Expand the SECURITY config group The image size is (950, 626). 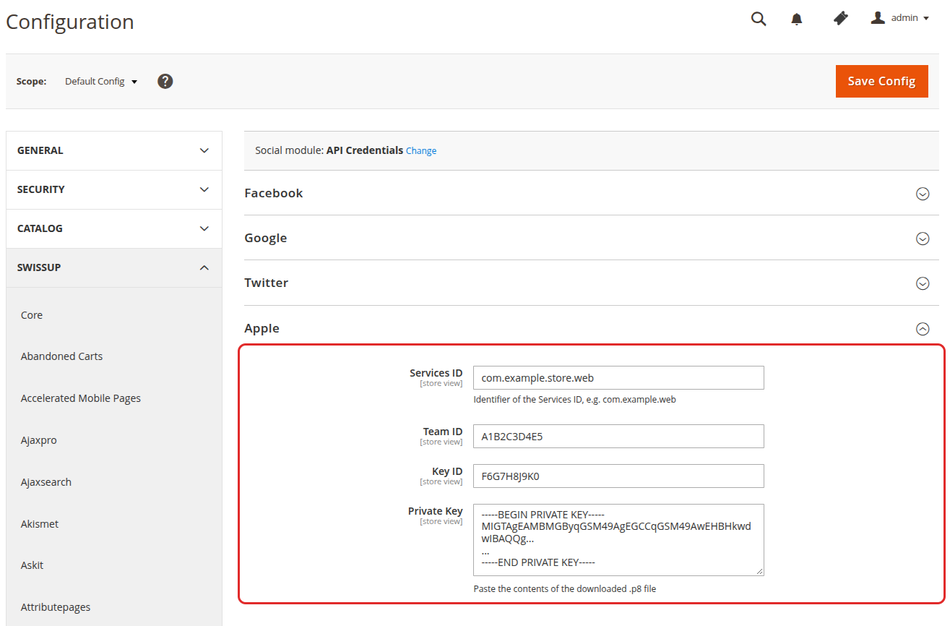[x=114, y=190]
